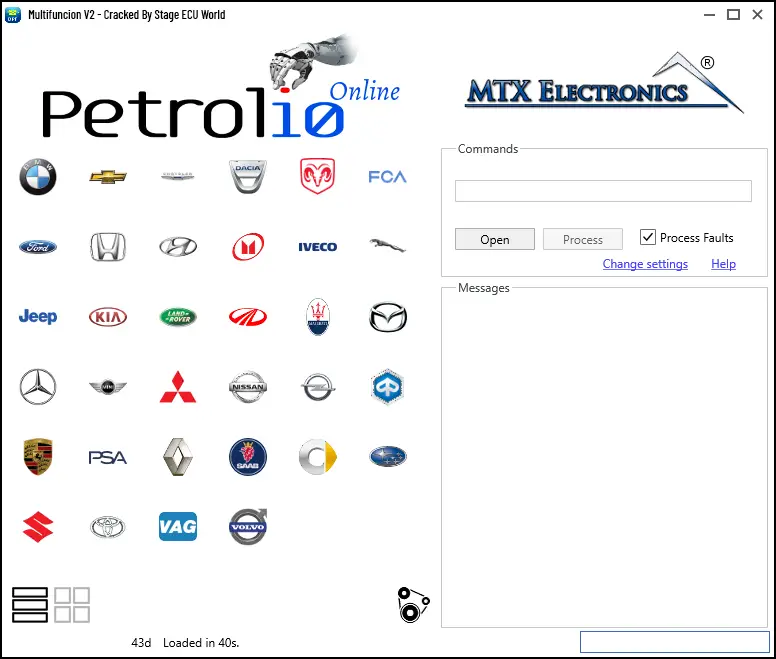Pick the IVECO brand icon
Viewport: 776px width, 659px height.
[317, 247]
